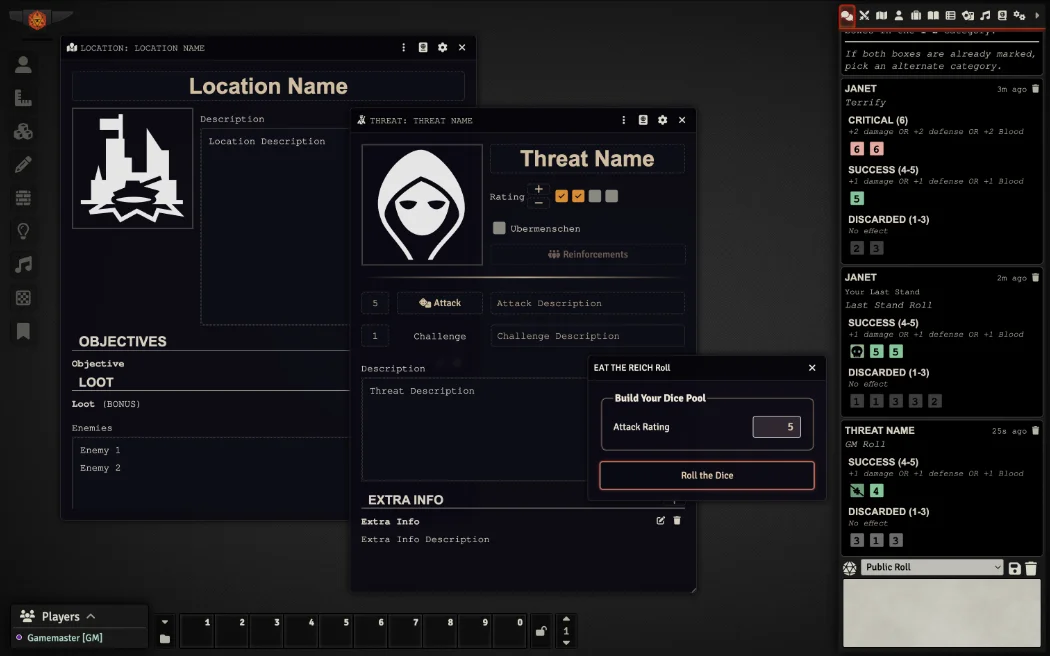Click the Reinforcements button
1050x656 pixels.
click(x=587, y=254)
